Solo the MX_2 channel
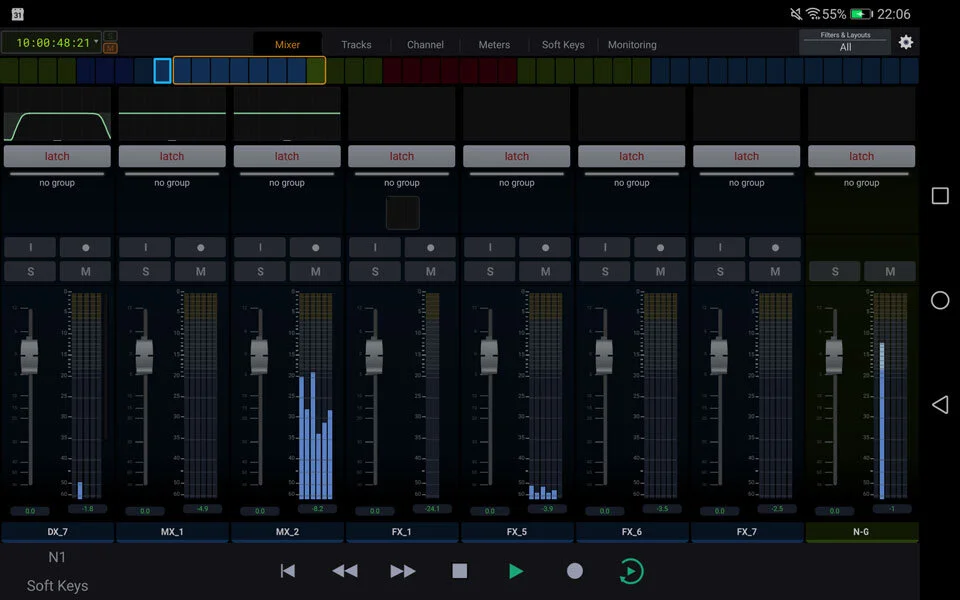The height and width of the screenshot is (600, 960). pos(260,271)
